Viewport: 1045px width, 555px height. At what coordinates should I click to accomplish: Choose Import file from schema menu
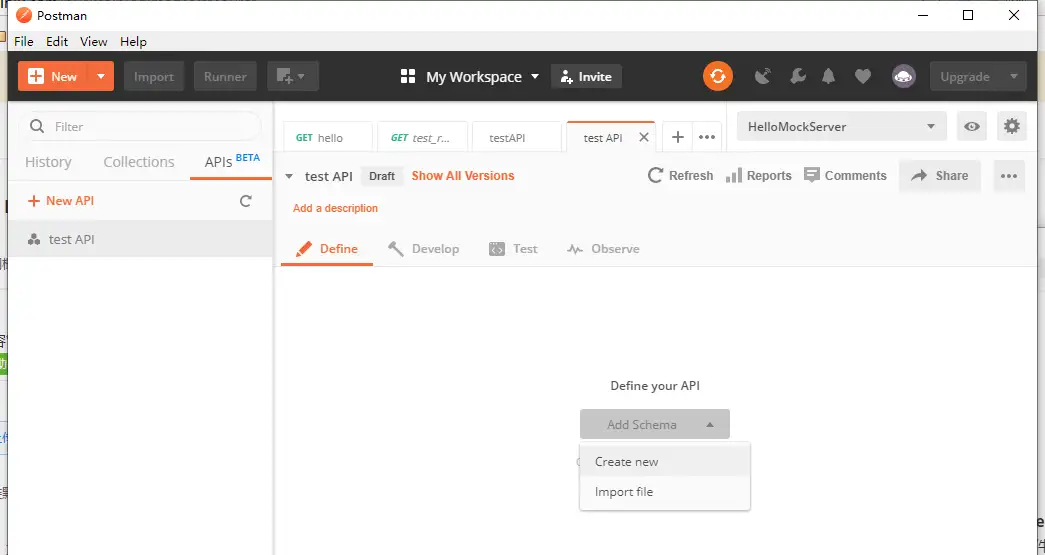tap(624, 492)
